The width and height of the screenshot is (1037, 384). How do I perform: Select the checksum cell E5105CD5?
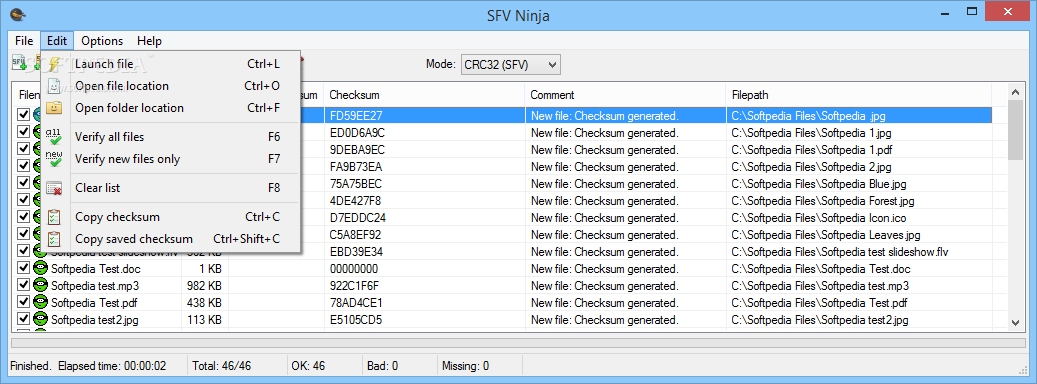pyautogui.click(x=356, y=320)
